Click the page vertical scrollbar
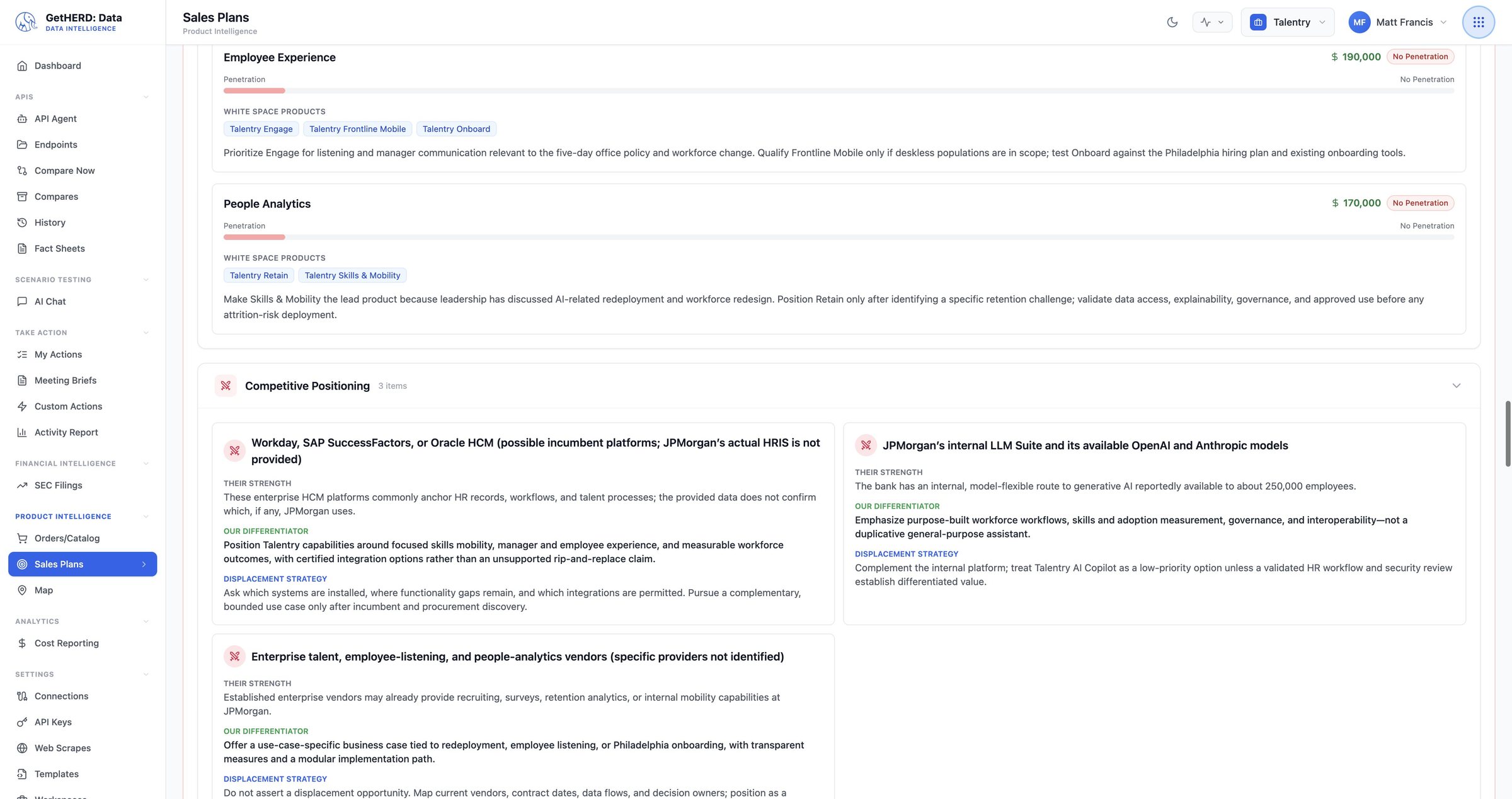1512x799 pixels. (x=1508, y=433)
